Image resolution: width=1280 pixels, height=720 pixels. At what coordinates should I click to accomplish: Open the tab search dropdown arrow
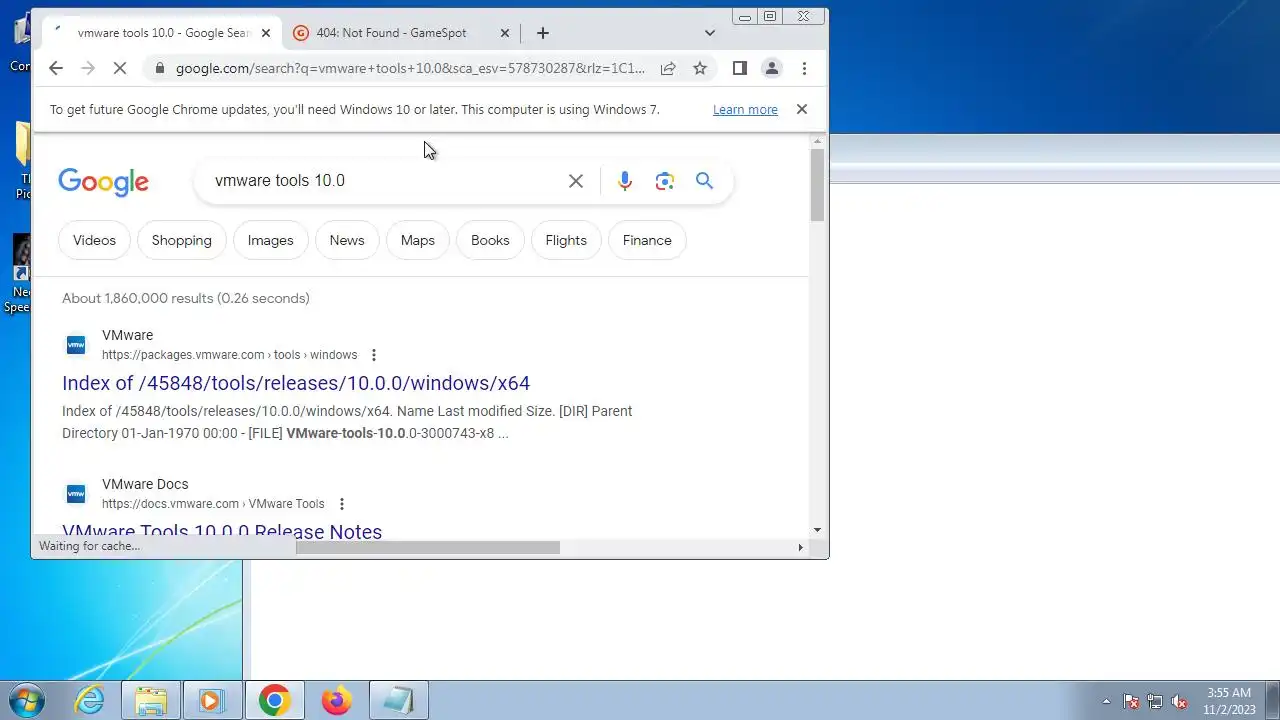(x=710, y=33)
